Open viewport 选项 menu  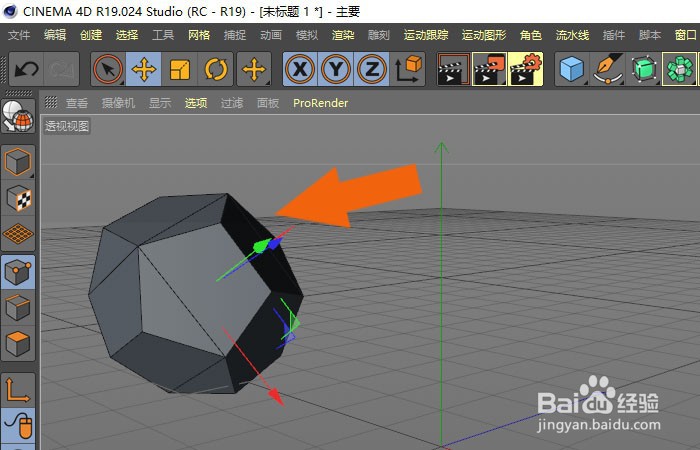click(x=196, y=103)
